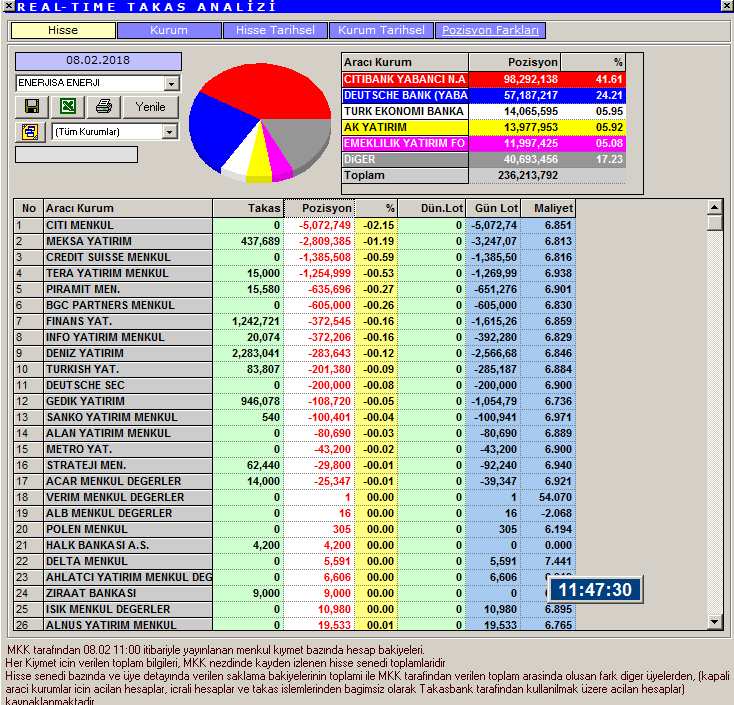Select PIRAMIT MEN. row
Screen dimensions: 734x705
(295, 289)
